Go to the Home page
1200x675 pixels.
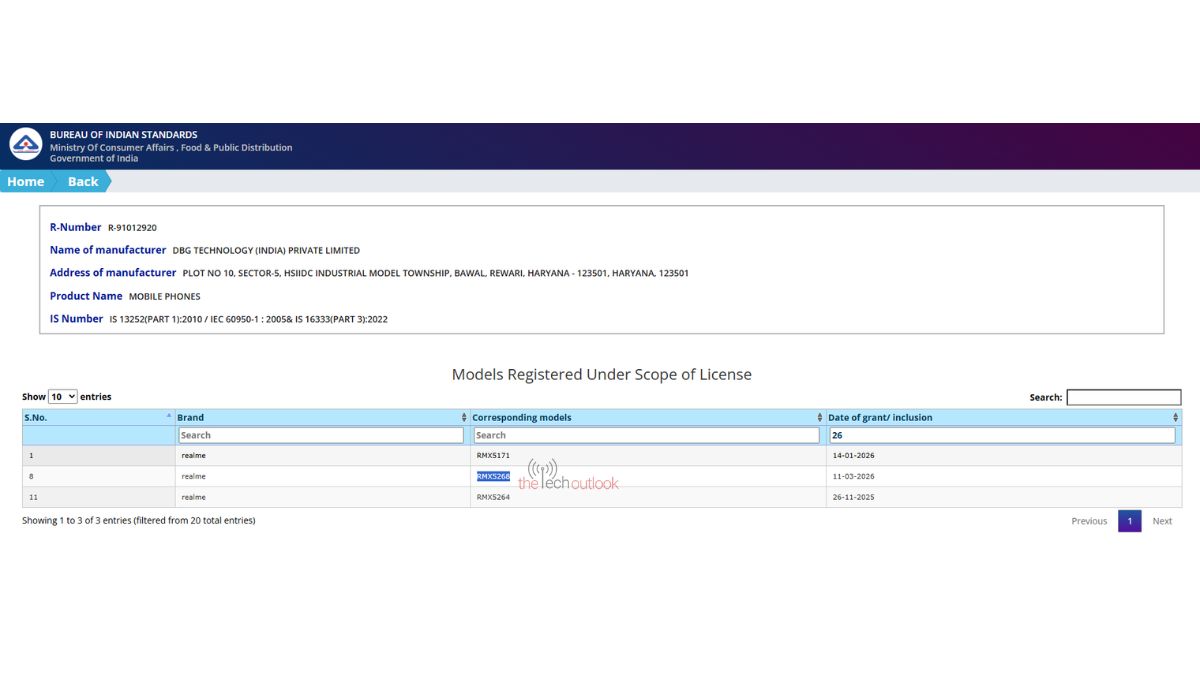pyautogui.click(x=25, y=181)
